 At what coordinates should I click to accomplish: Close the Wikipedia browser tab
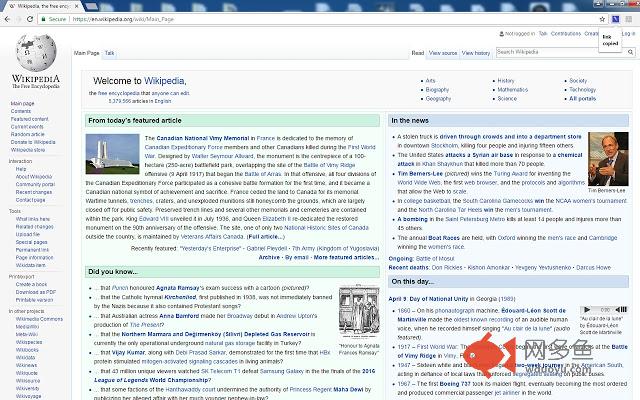tap(76, 6)
